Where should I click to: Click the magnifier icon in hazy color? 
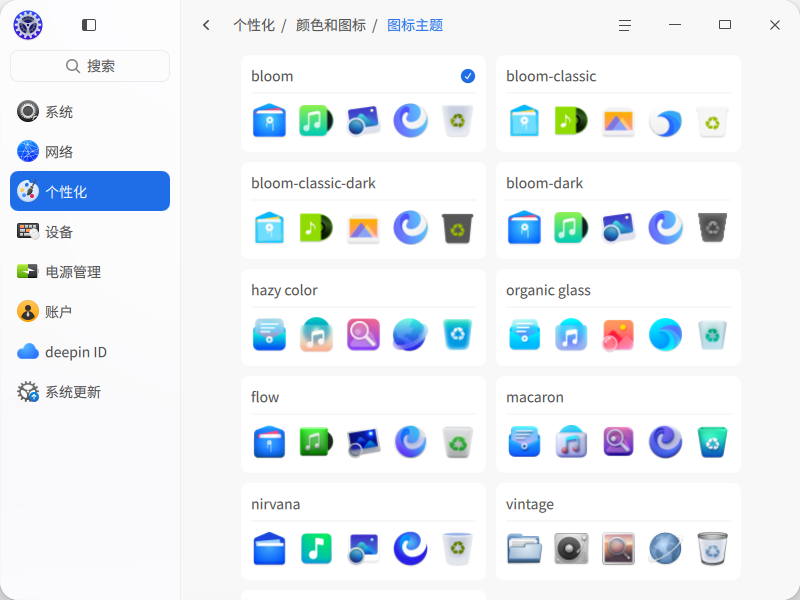point(363,335)
